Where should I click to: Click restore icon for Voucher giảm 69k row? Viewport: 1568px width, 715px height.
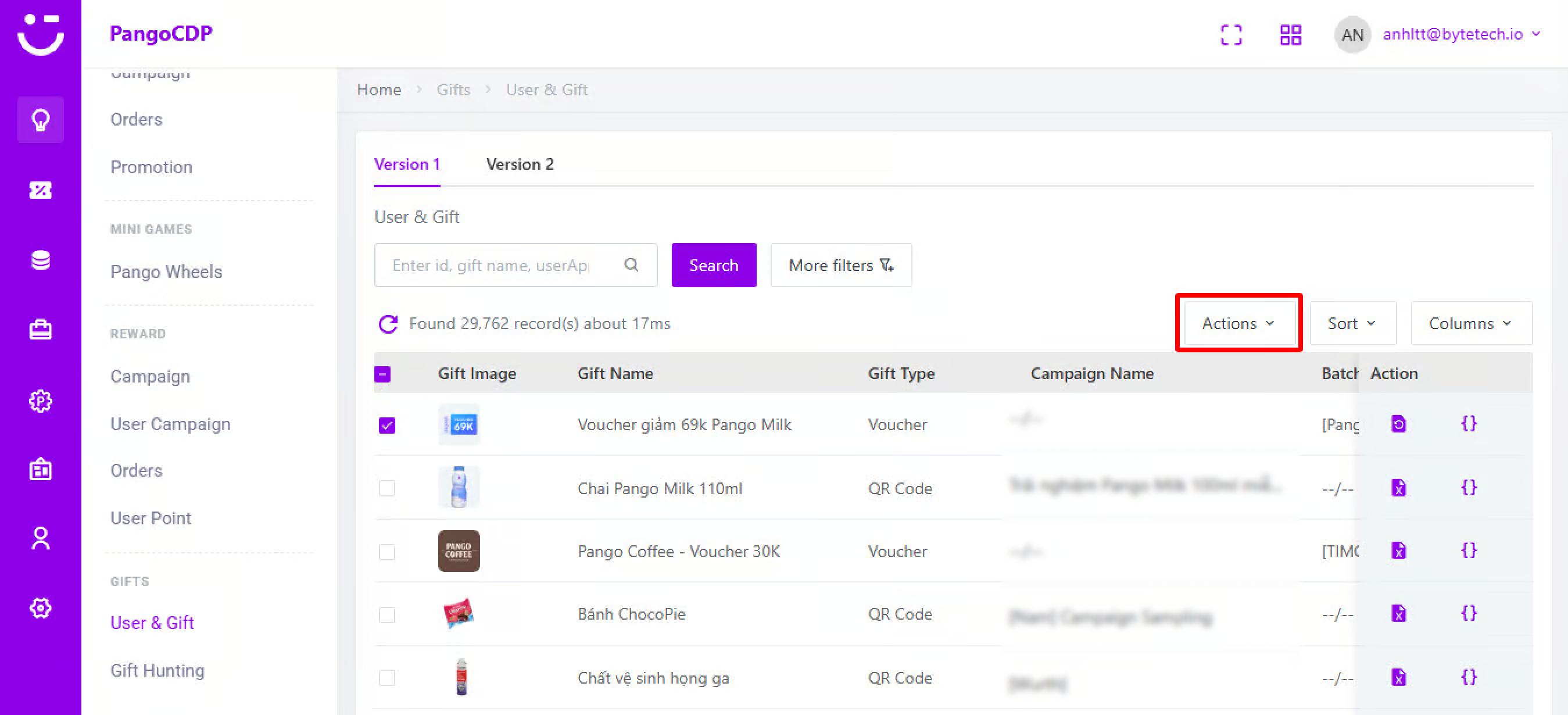click(1398, 423)
